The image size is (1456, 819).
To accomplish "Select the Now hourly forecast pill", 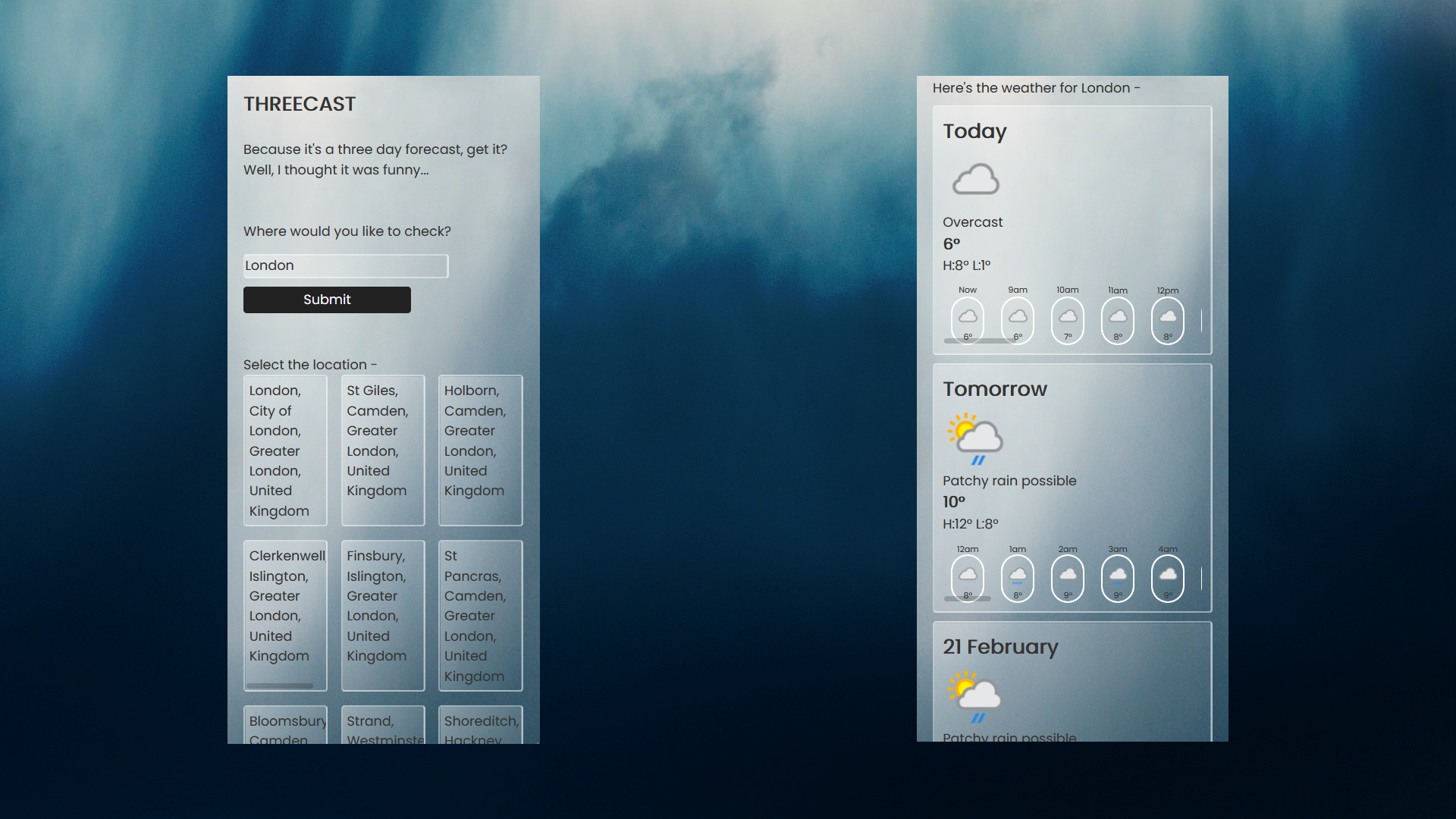I will 968,321.
